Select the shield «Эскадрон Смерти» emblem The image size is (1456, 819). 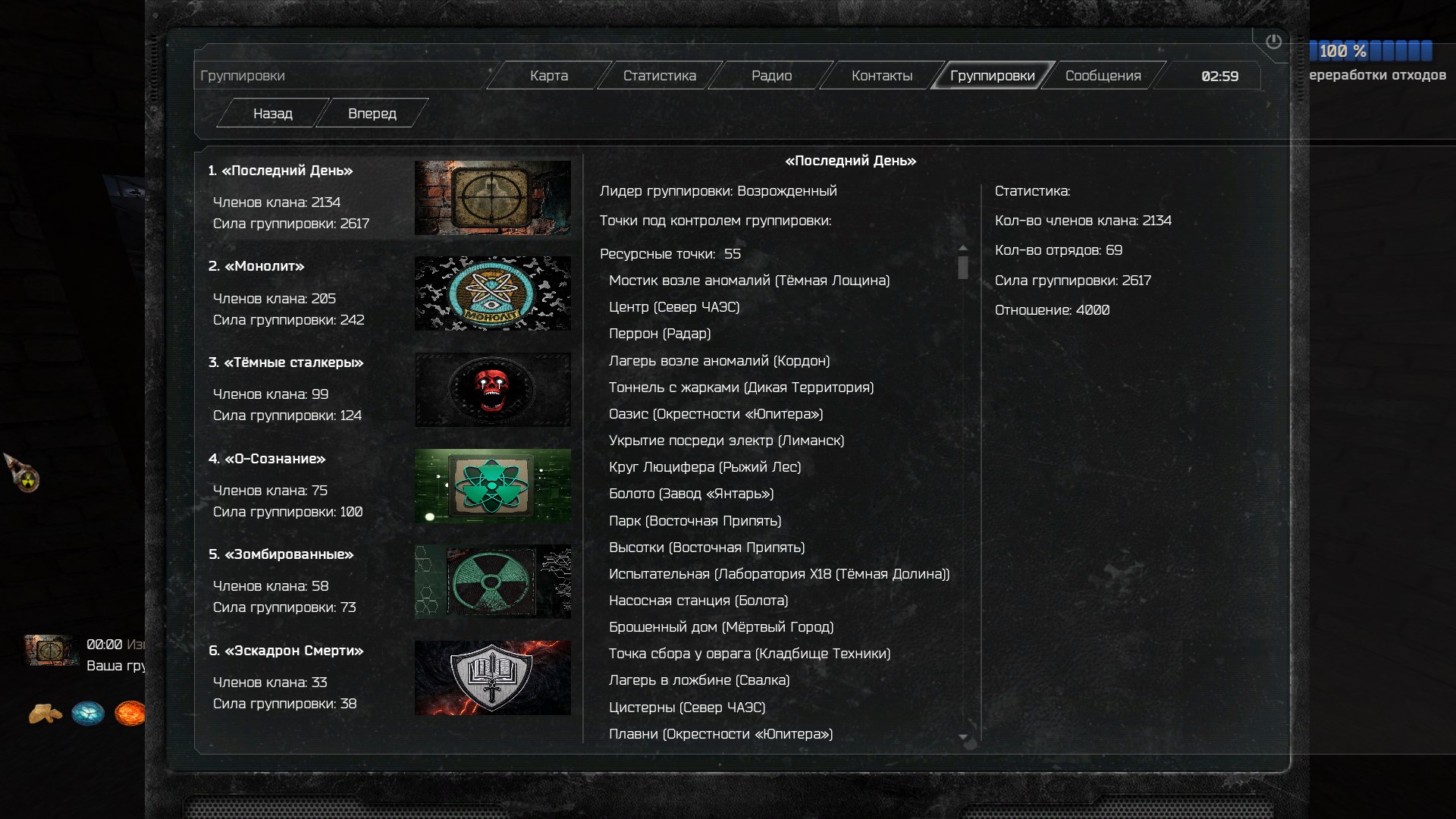(x=493, y=678)
